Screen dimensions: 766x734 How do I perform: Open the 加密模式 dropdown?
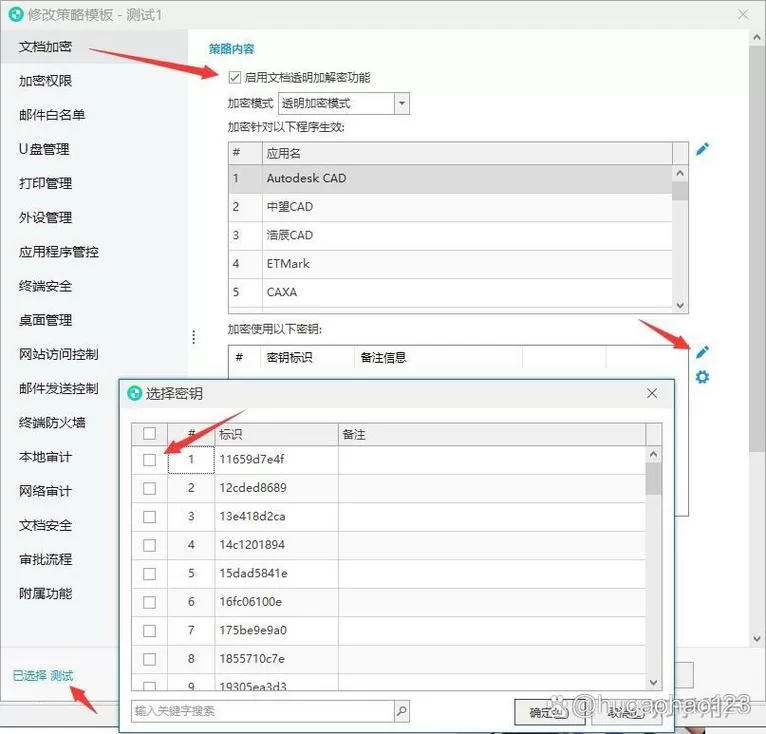402,104
